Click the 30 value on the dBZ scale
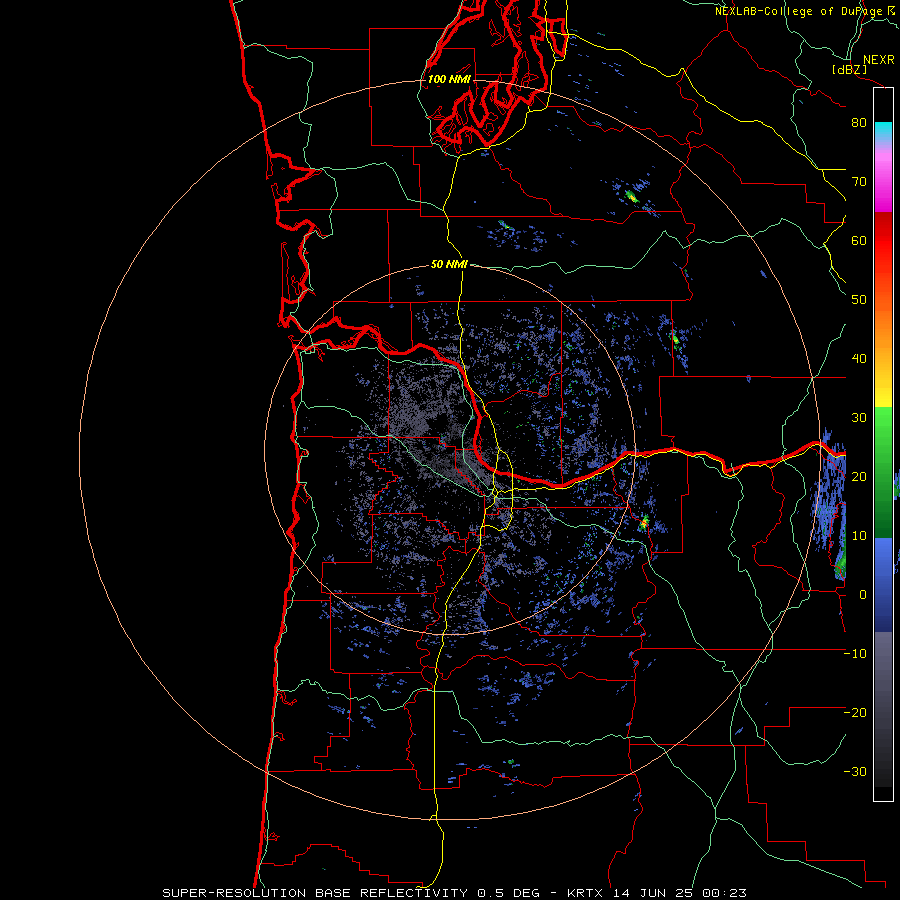The image size is (900, 900). pyautogui.click(x=859, y=418)
